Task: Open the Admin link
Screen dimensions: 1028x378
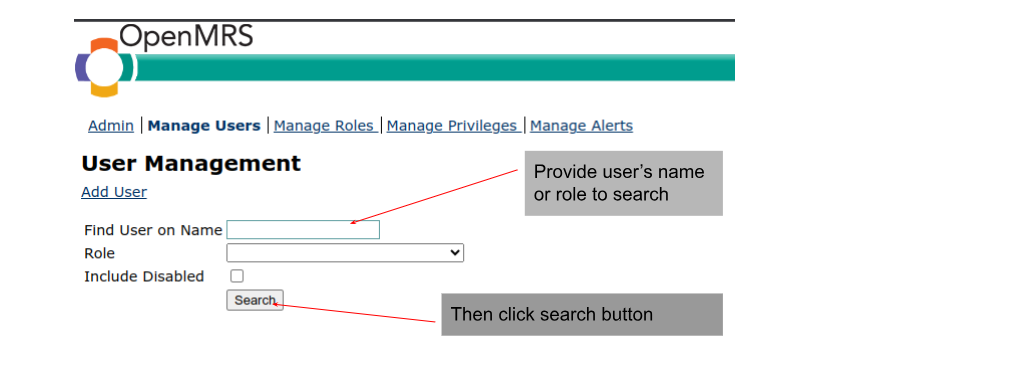Action: (111, 126)
